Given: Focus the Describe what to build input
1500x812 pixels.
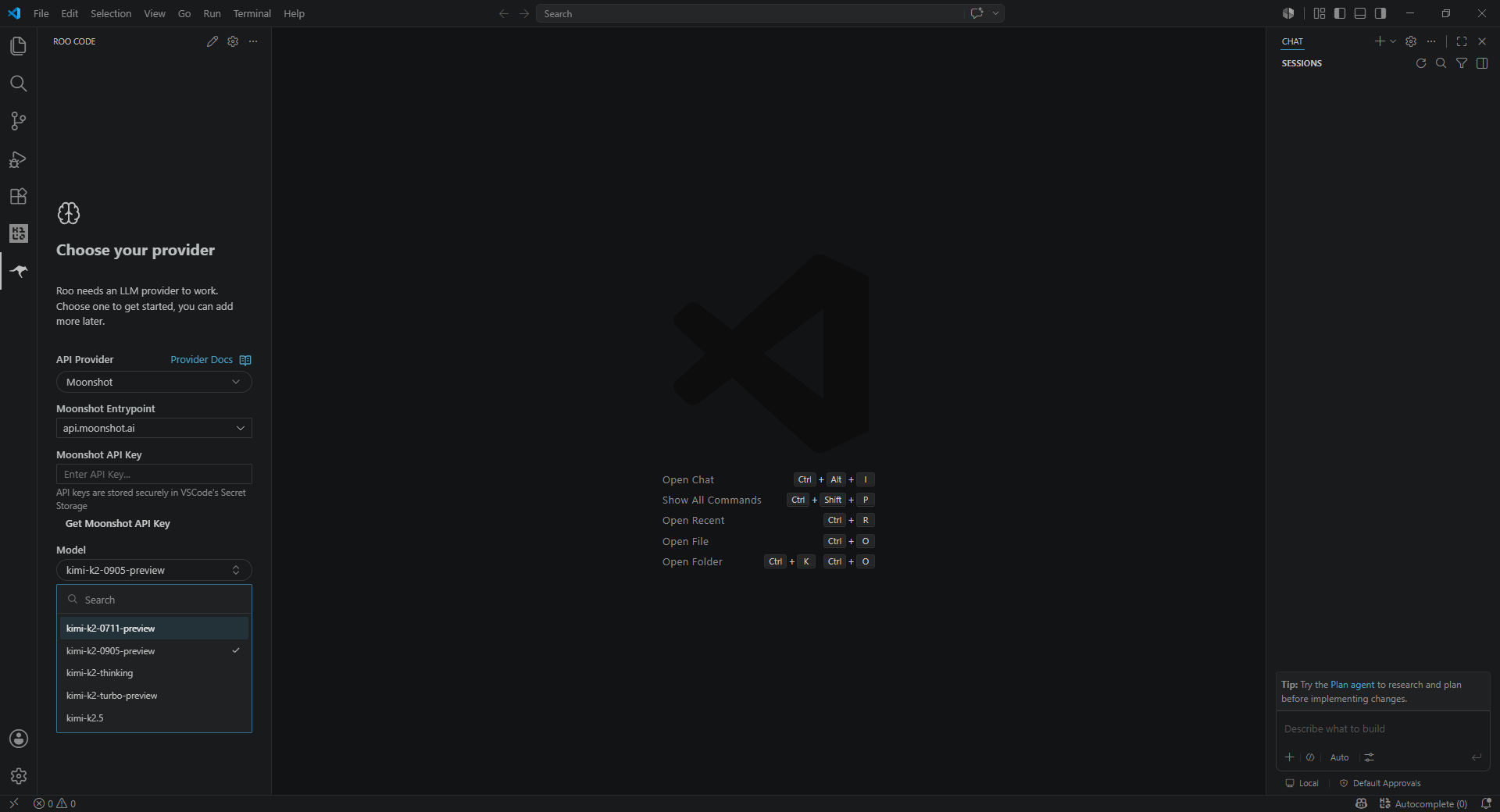Looking at the screenshot, I should click(x=1383, y=729).
